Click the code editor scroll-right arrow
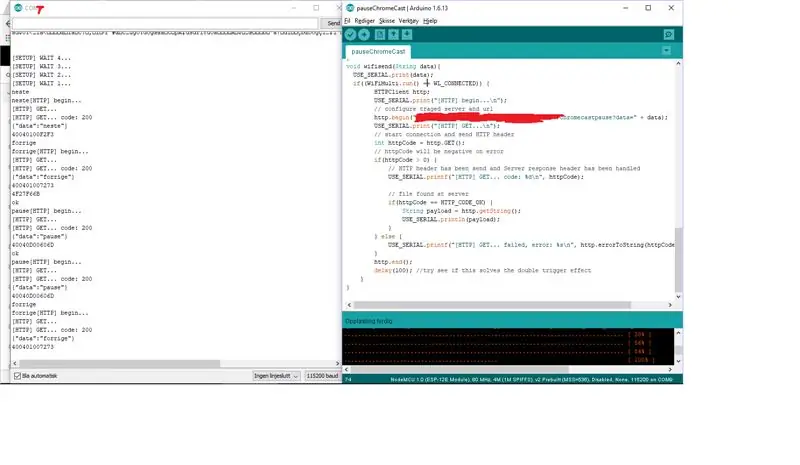 click(670, 305)
